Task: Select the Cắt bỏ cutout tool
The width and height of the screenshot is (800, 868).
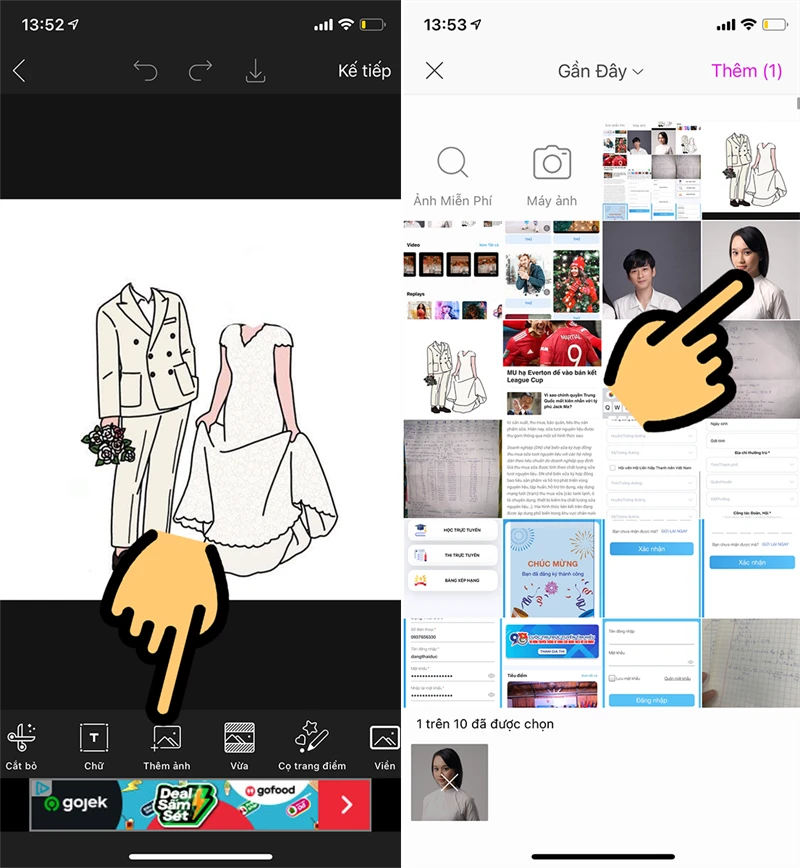Action: coord(21,746)
